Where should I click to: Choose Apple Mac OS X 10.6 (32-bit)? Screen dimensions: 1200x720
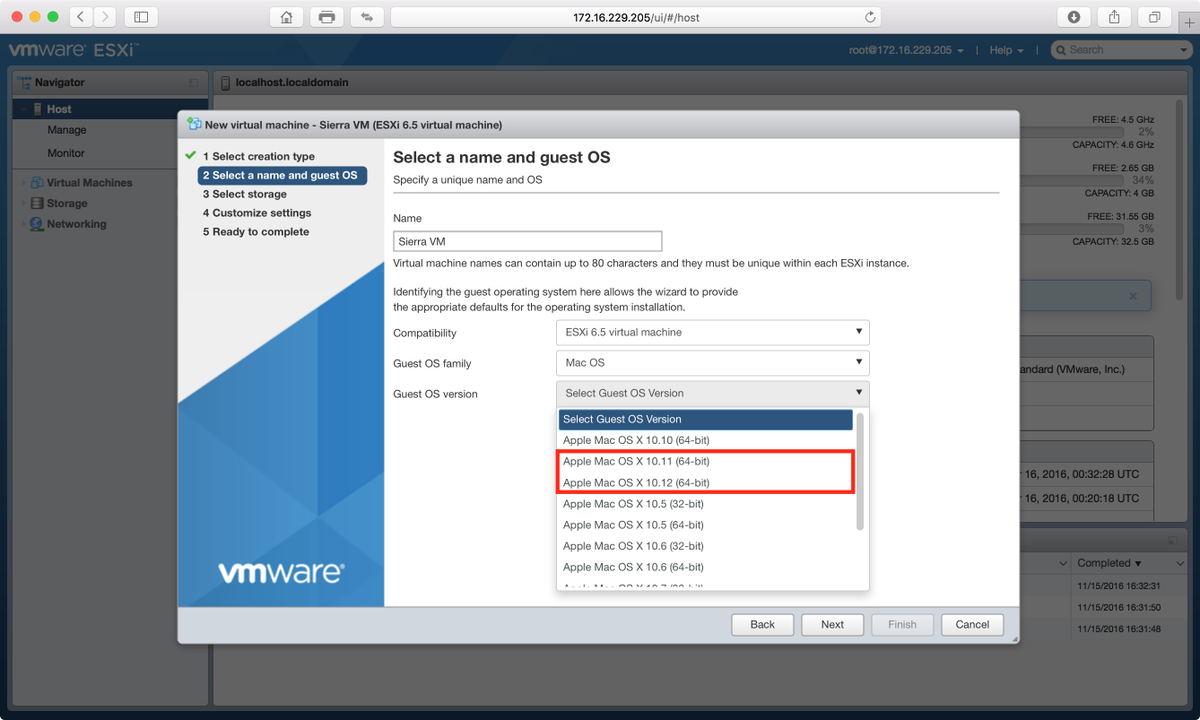(705, 546)
